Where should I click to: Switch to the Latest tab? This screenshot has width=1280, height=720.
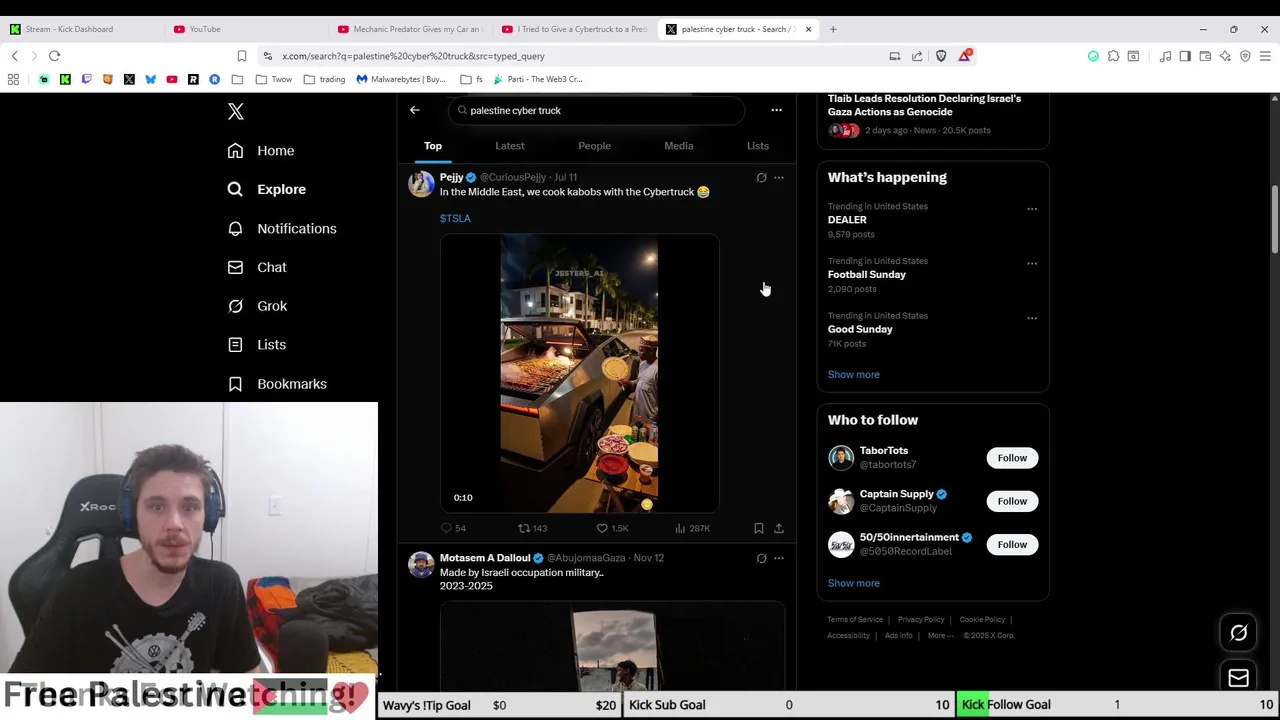[x=510, y=146]
